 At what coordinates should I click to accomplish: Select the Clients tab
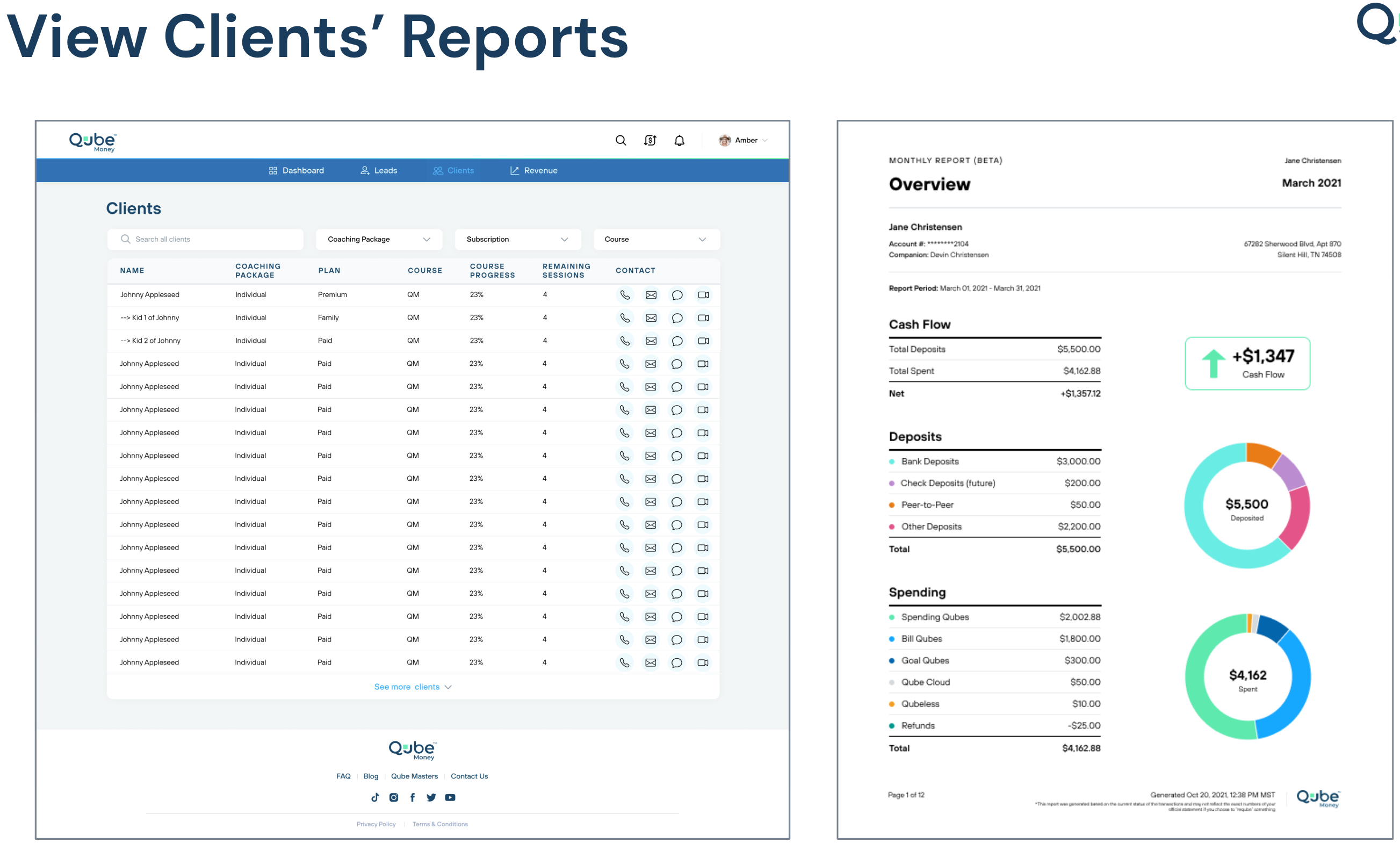coord(453,170)
